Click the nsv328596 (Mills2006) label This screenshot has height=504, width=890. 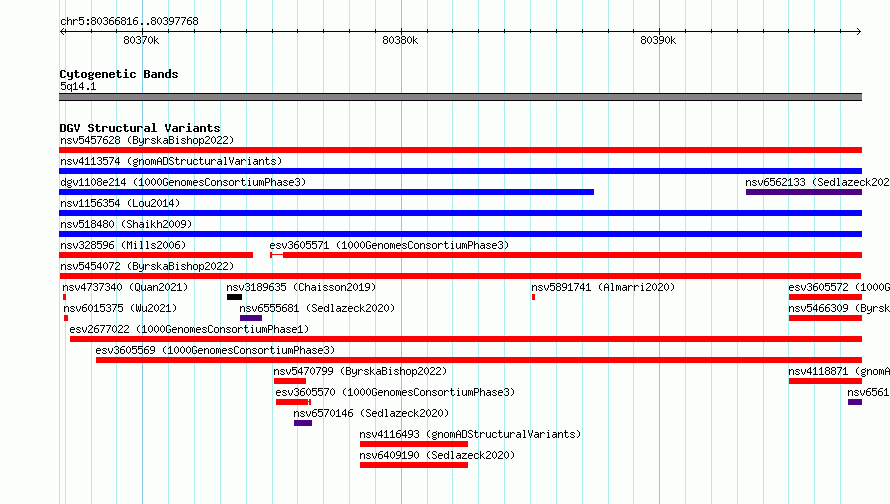point(123,245)
